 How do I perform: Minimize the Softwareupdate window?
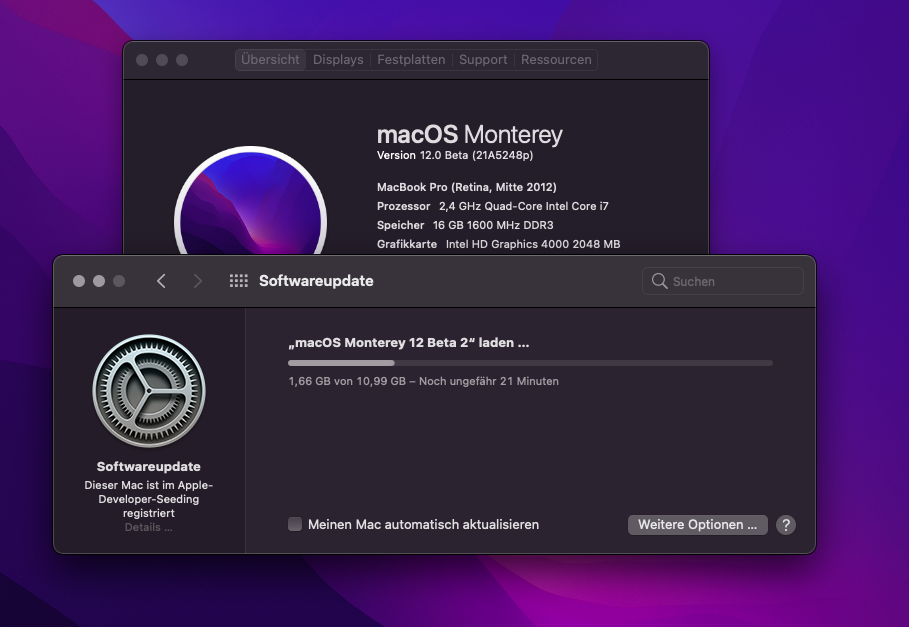(x=99, y=281)
